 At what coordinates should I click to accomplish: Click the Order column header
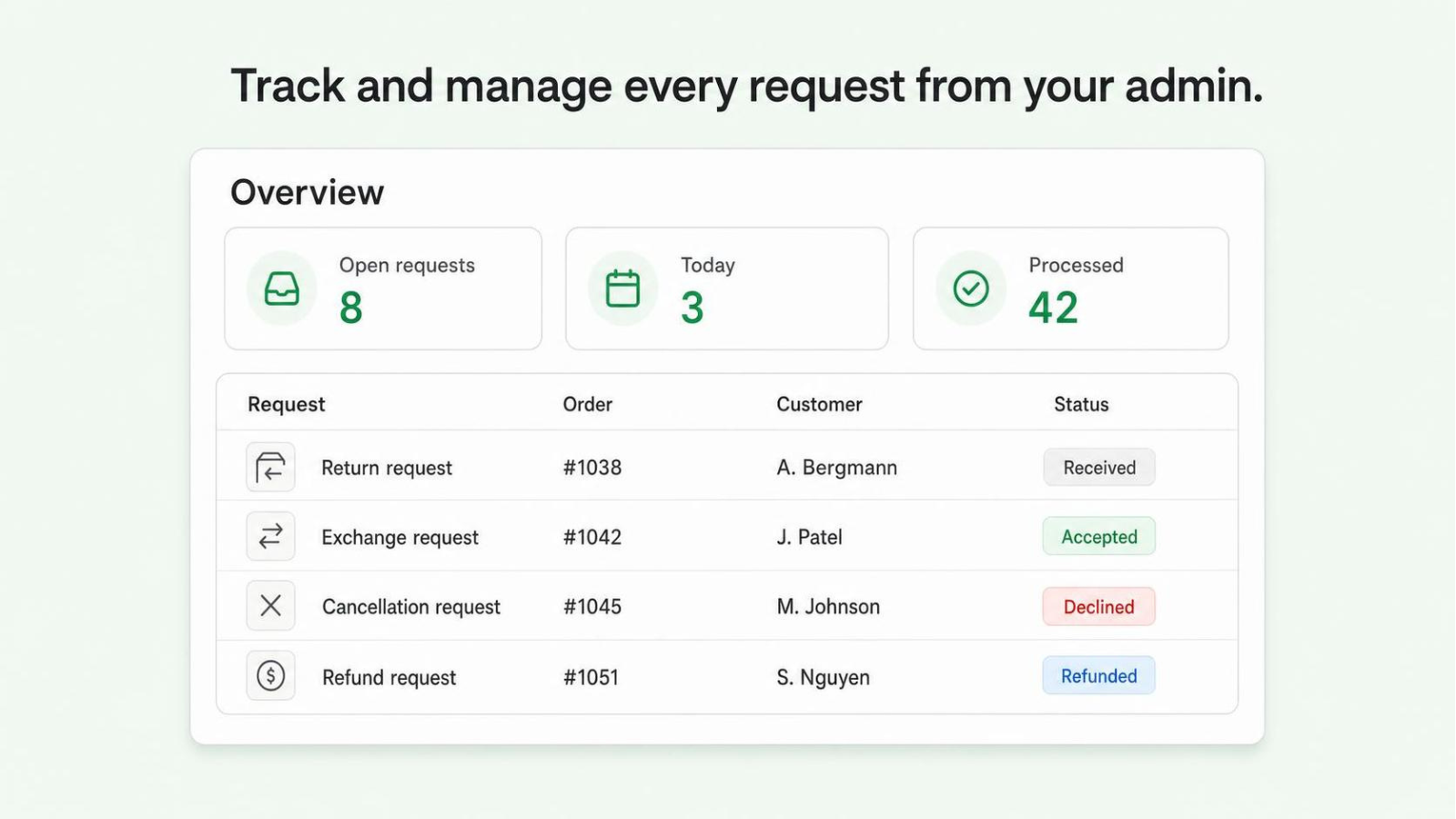coord(587,404)
